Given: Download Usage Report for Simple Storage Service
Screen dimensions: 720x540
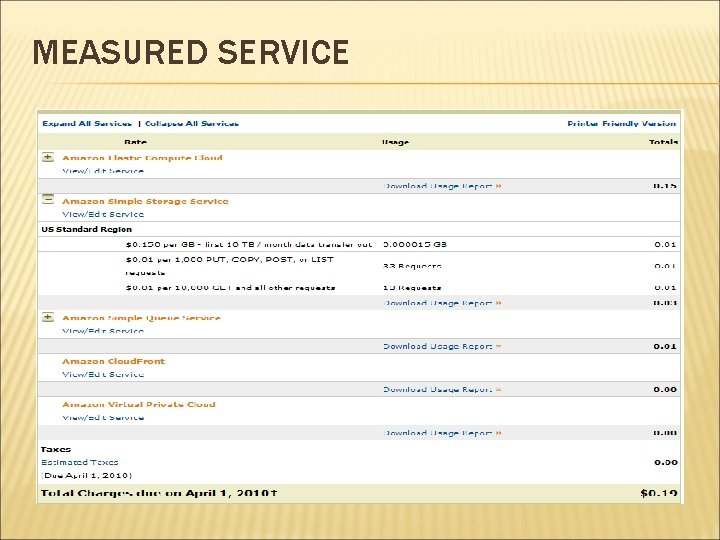Looking at the screenshot, I should [443, 303].
